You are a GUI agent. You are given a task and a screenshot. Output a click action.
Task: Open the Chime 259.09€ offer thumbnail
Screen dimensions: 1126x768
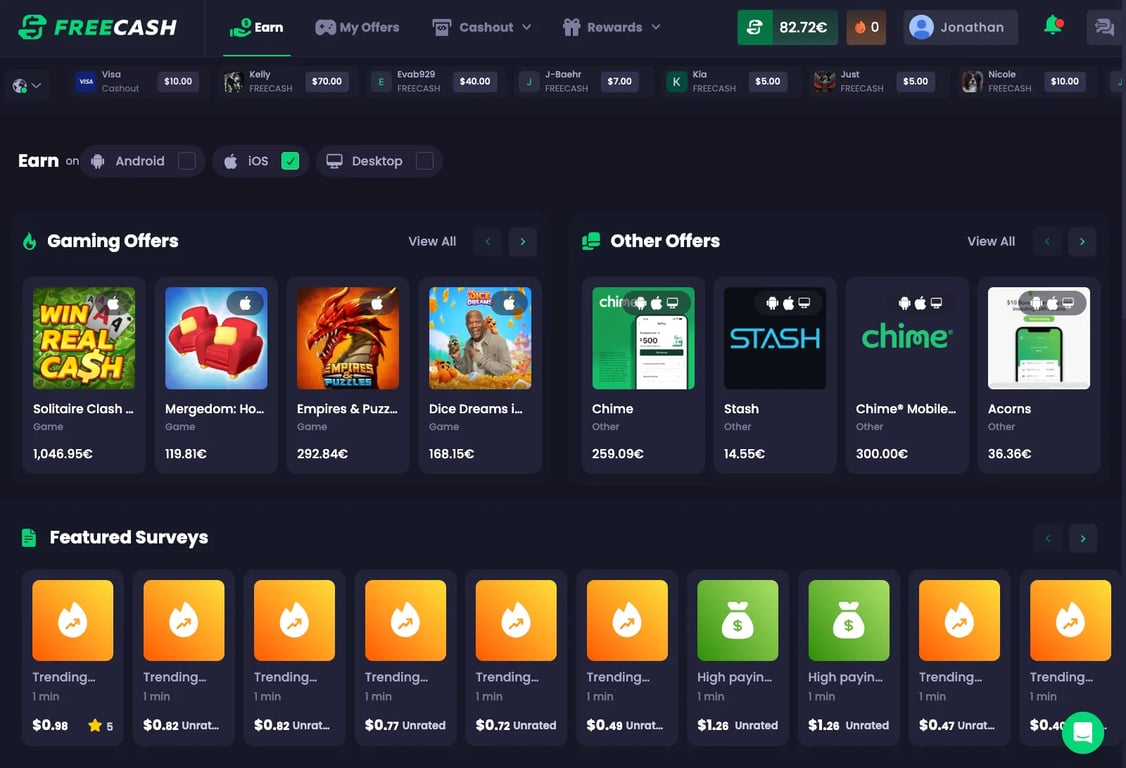pyautogui.click(x=643, y=338)
